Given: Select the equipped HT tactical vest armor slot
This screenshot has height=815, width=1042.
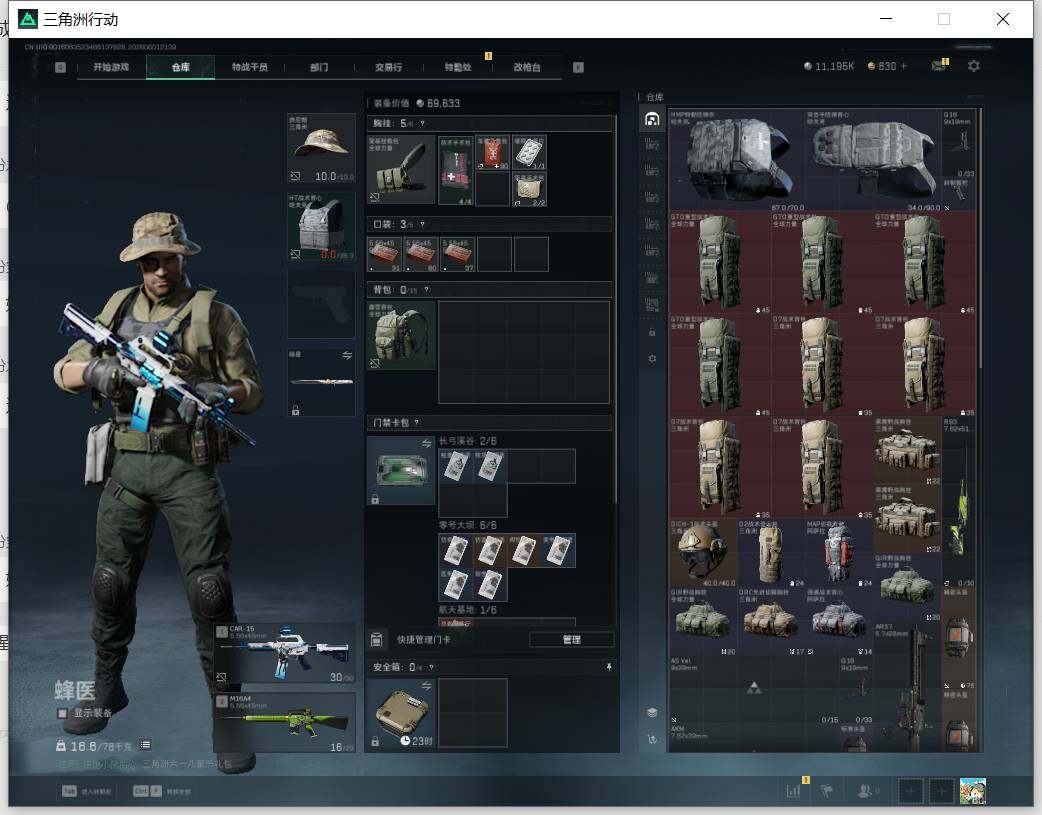Looking at the screenshot, I should pos(321,227).
